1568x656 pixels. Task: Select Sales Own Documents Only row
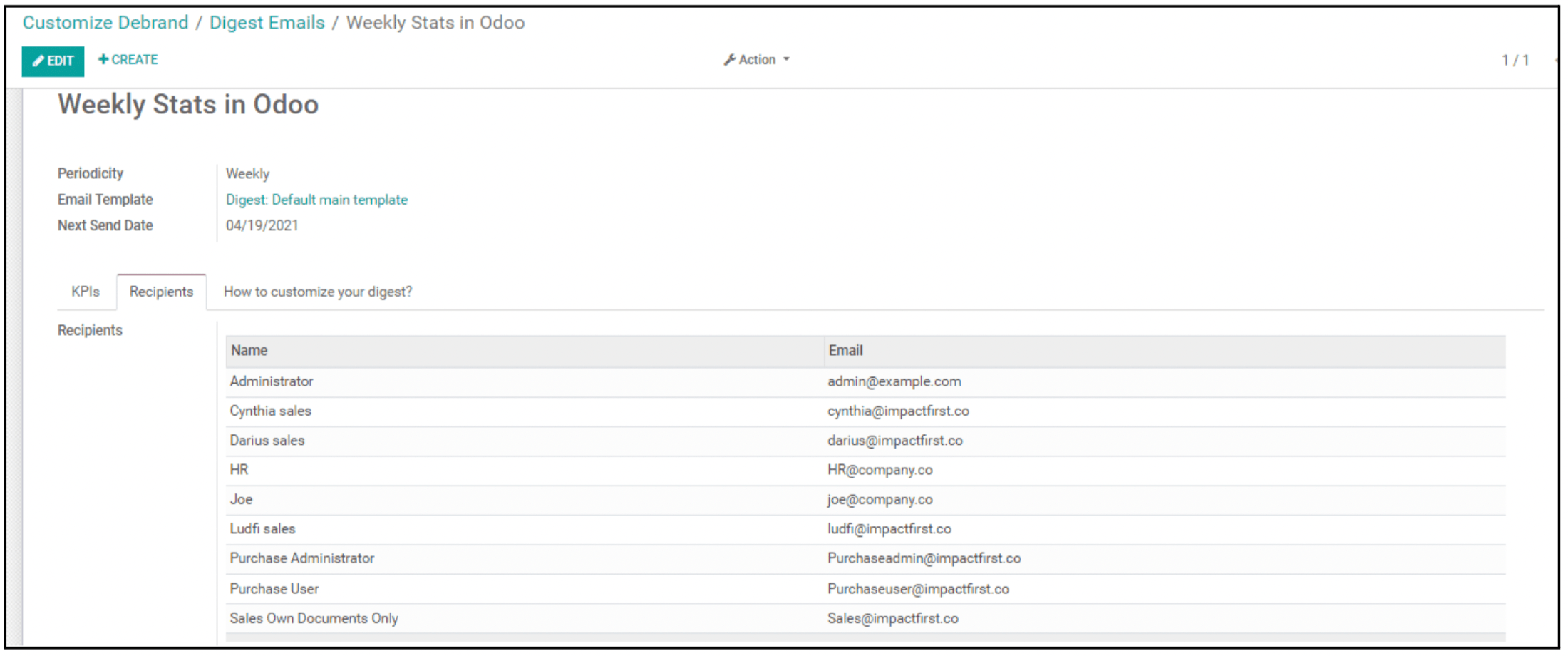314,619
